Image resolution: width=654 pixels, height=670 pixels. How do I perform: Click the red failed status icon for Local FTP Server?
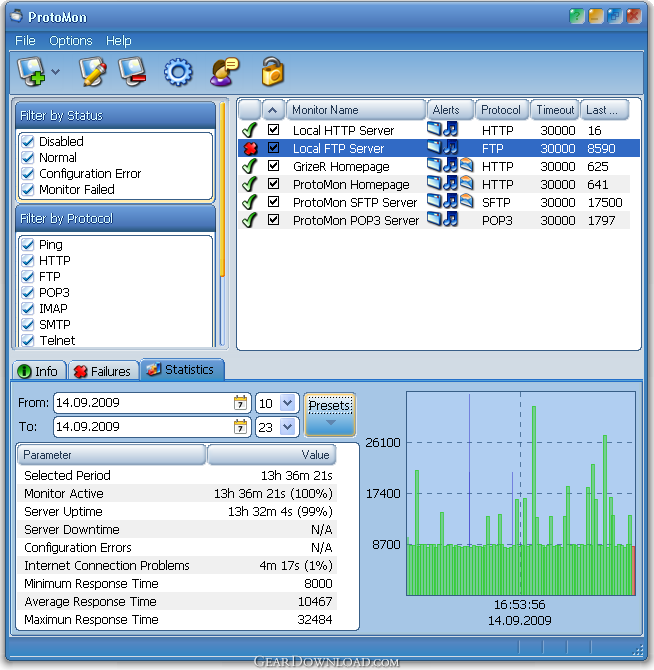(x=249, y=148)
